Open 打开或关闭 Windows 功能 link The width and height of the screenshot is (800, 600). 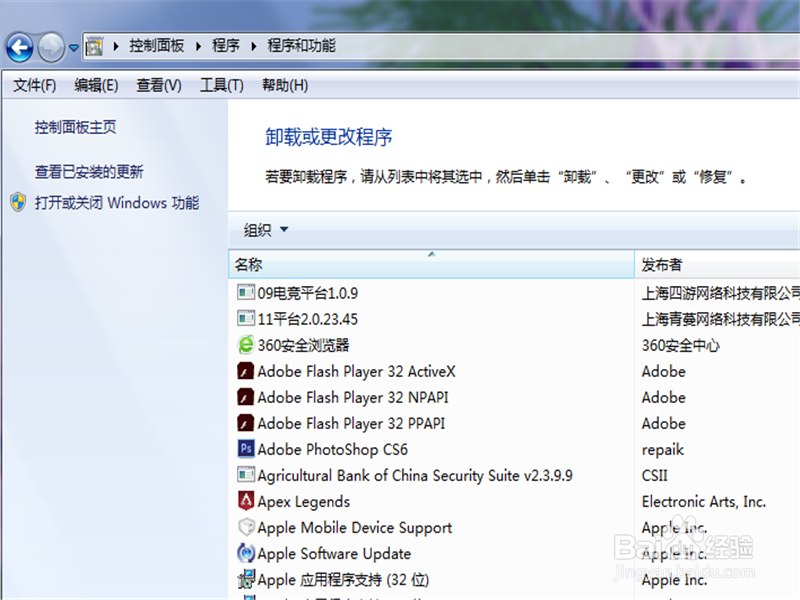tap(117, 203)
